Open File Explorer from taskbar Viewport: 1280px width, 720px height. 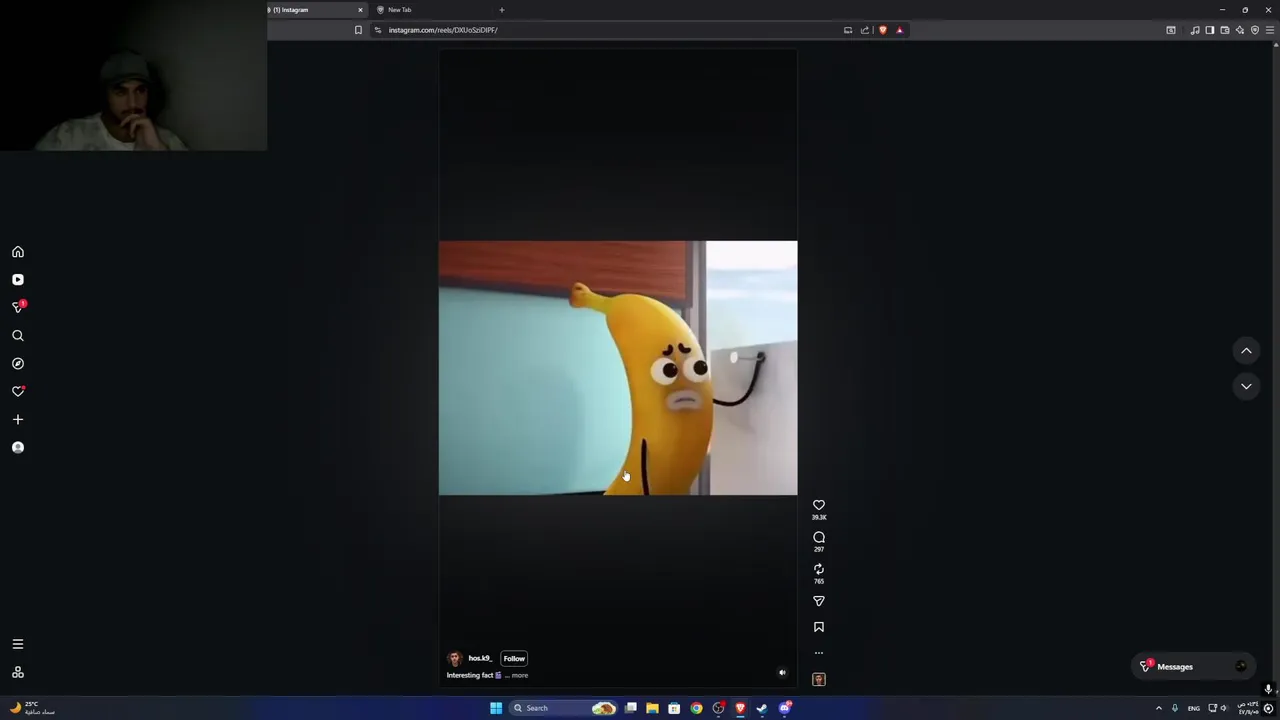point(652,708)
